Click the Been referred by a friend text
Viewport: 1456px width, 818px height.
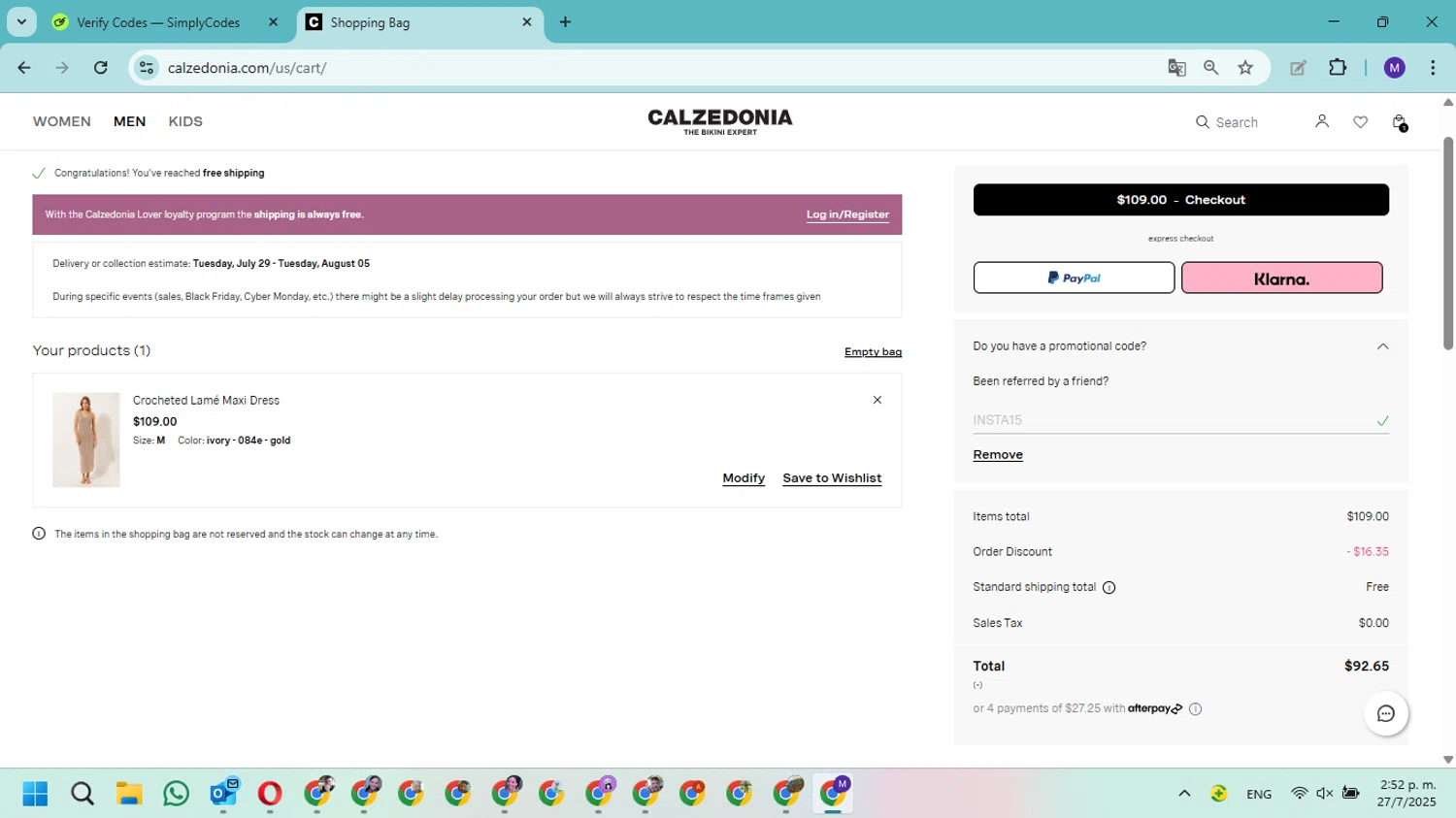click(x=1041, y=381)
